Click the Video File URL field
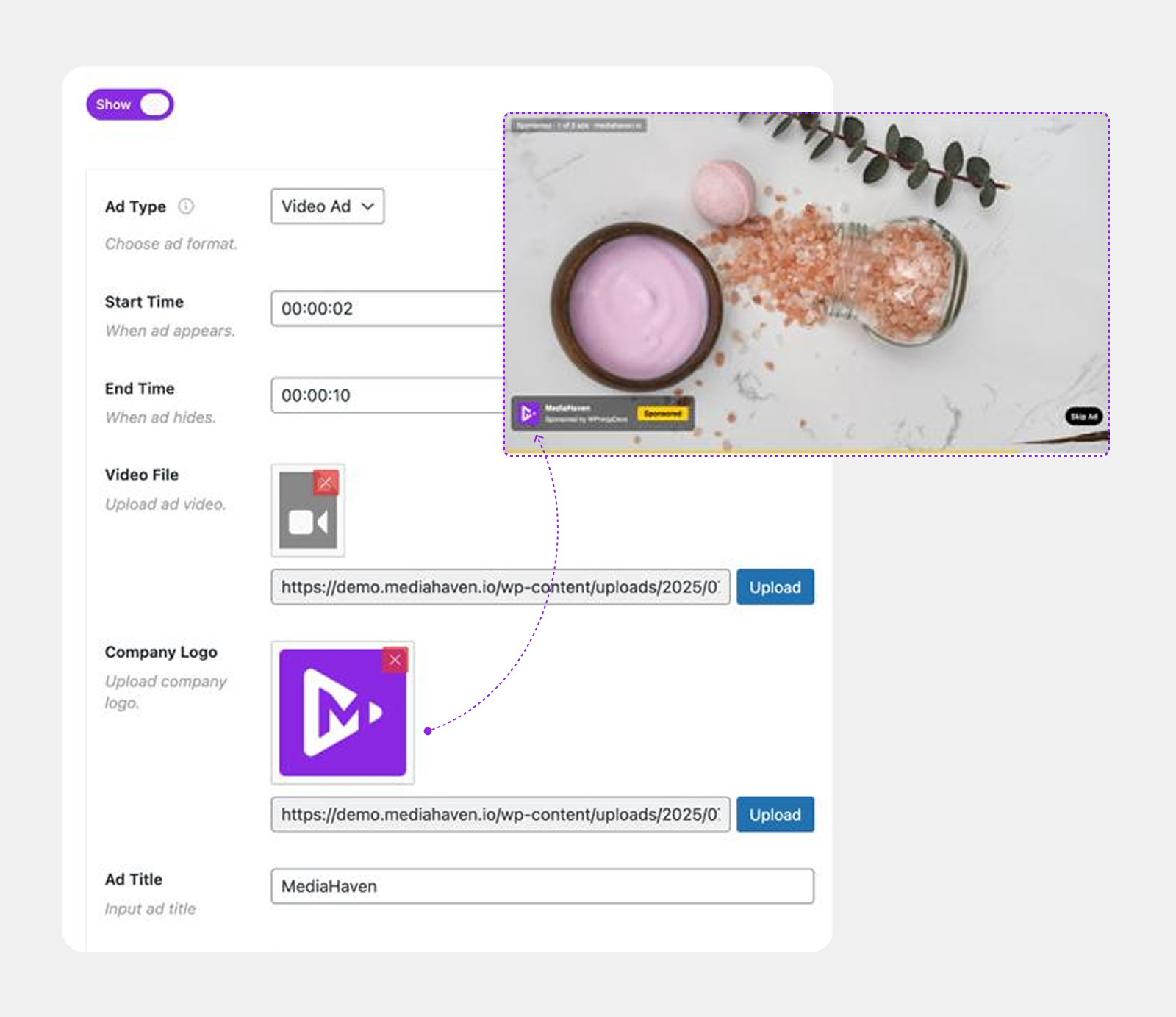 pos(500,587)
